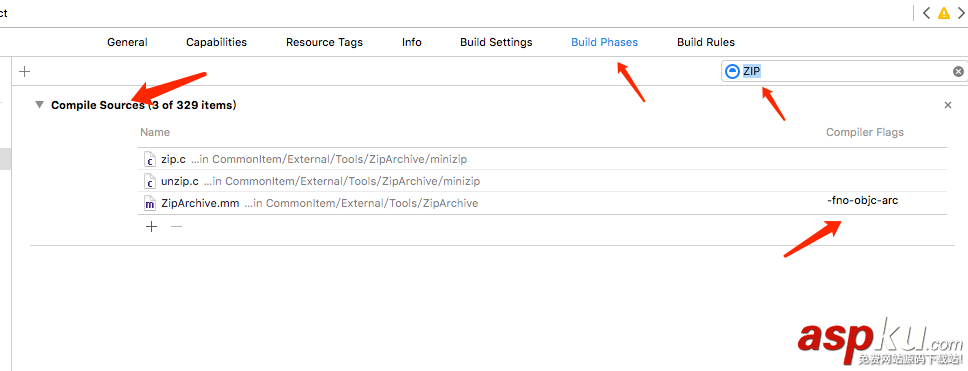Delete Compile Sources phase with X
The image size is (968, 371).
point(948,106)
